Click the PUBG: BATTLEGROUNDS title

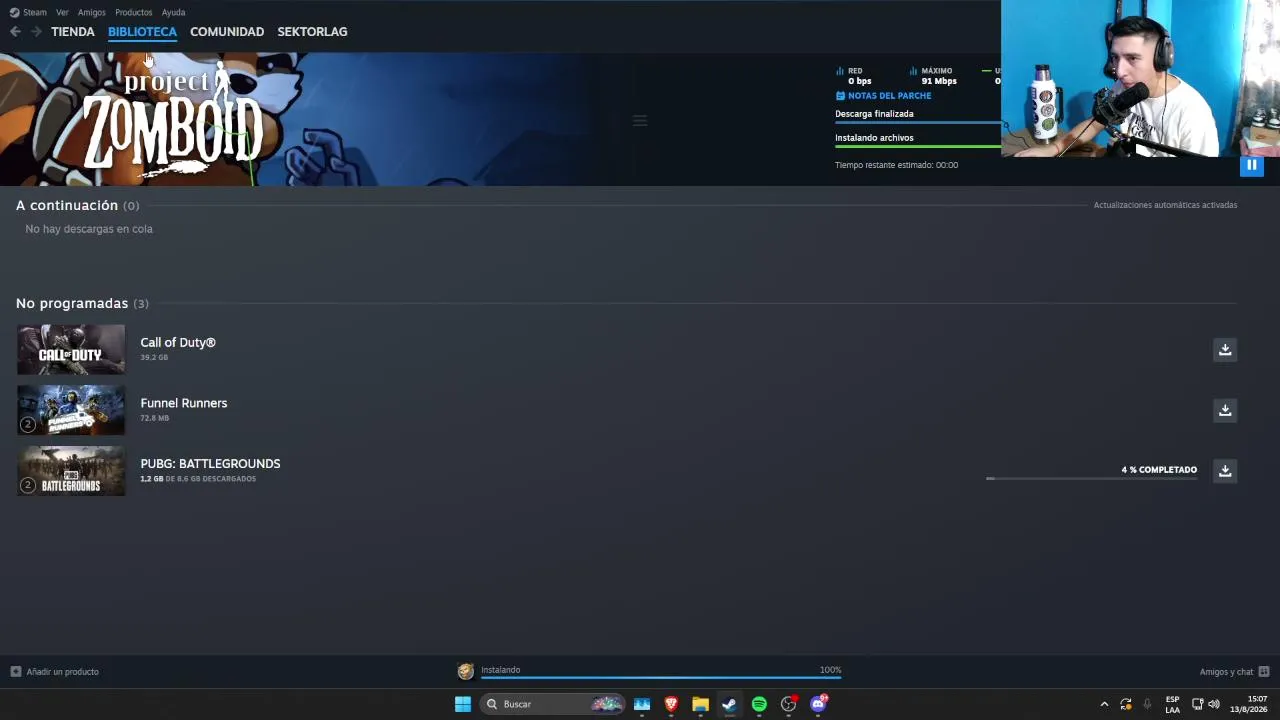tap(210, 464)
